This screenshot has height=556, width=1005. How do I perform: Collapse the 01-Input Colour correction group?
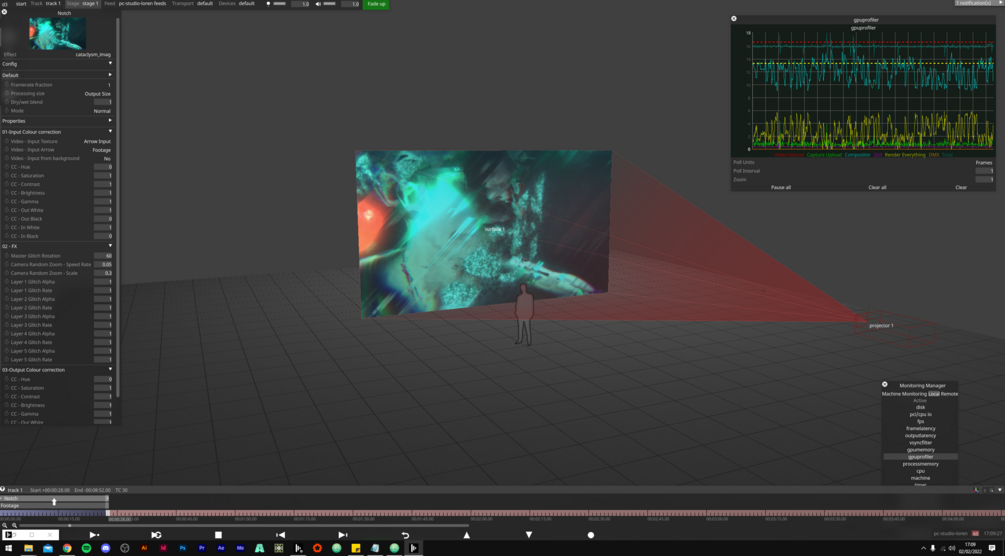click(x=110, y=131)
